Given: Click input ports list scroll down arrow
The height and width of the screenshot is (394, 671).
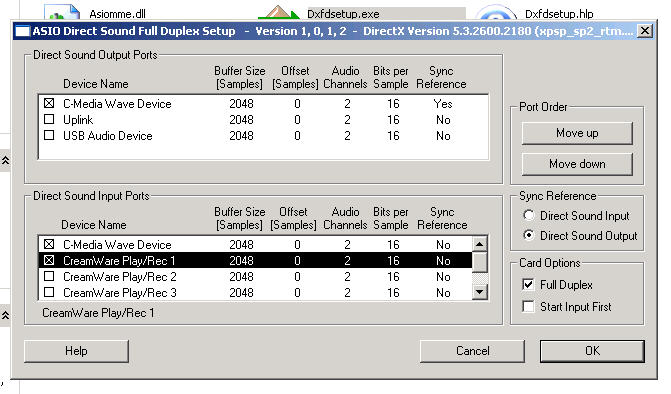Looking at the screenshot, I should (x=479, y=292).
